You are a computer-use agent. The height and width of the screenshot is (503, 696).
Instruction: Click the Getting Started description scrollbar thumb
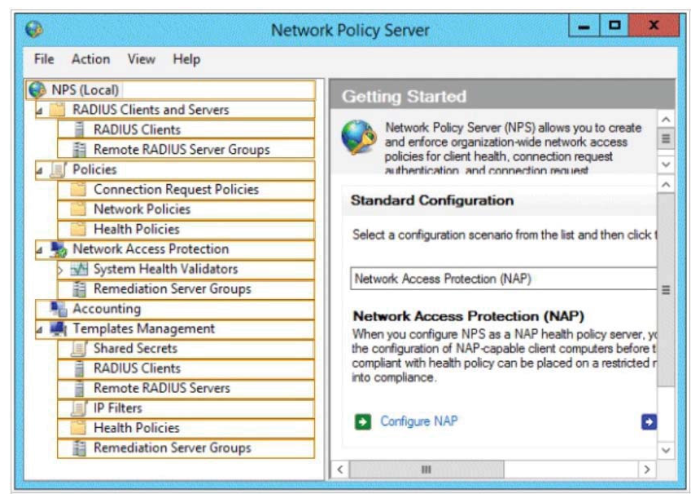coord(666,139)
